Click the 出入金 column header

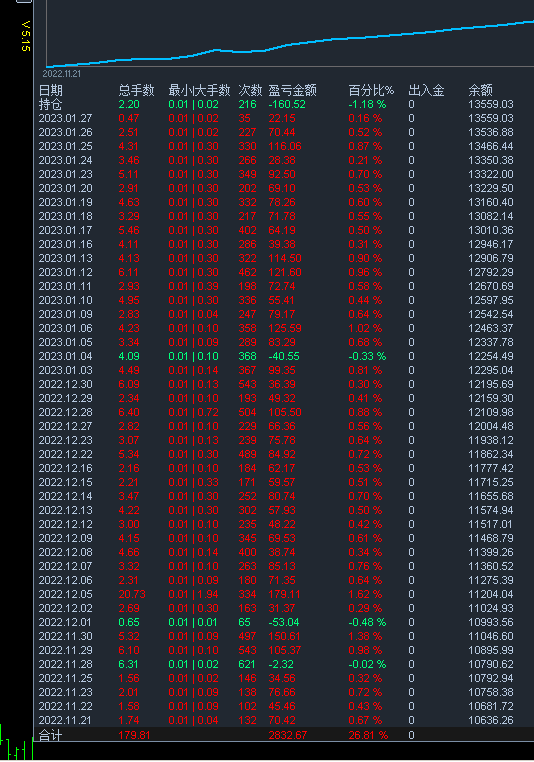coord(426,90)
